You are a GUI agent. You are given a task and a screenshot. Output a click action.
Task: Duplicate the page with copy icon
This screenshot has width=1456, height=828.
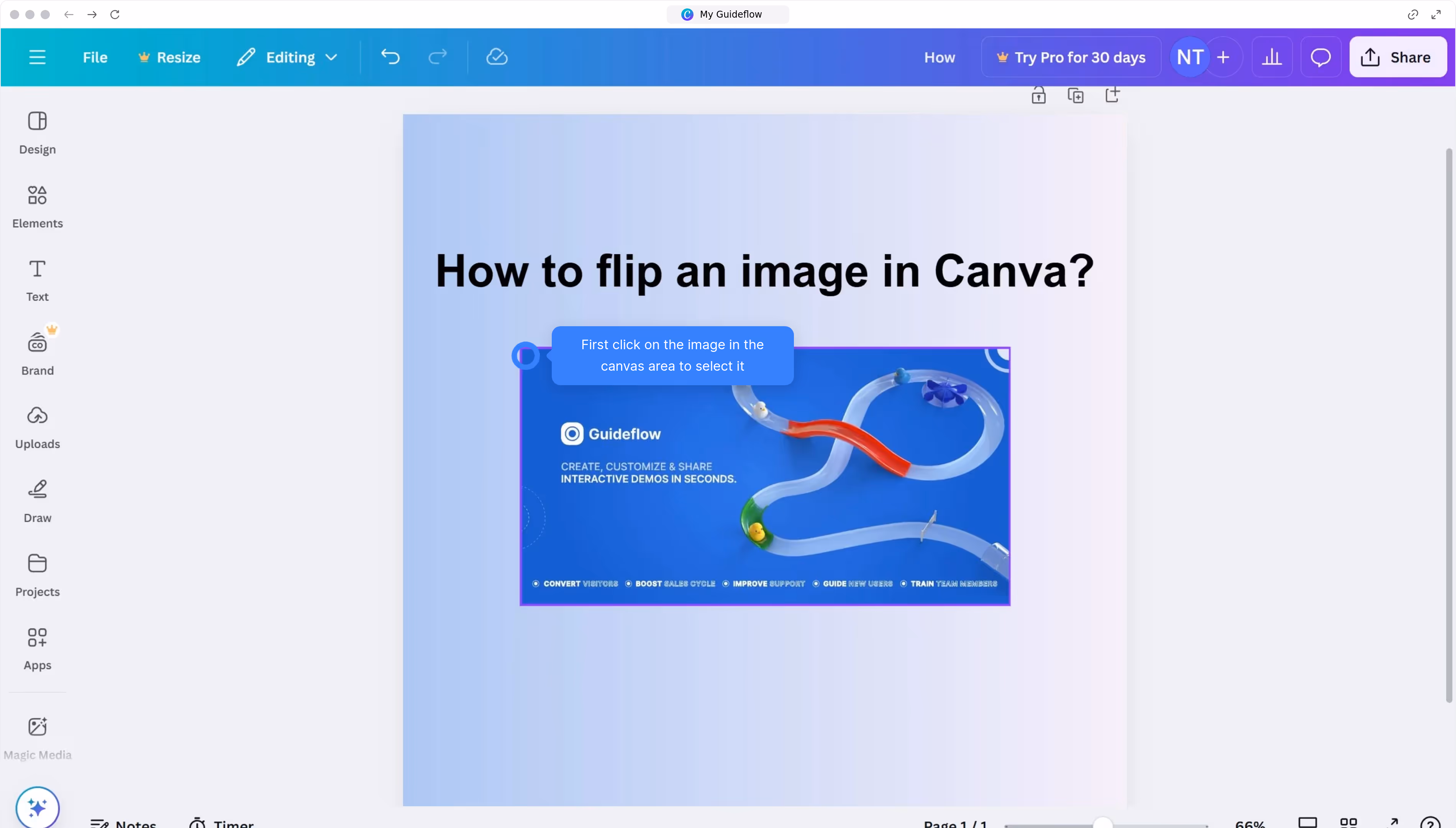[1075, 95]
